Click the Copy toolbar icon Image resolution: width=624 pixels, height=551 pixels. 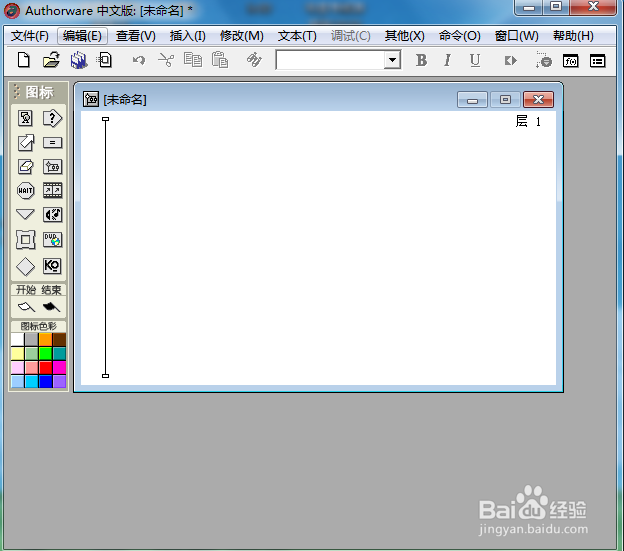pyautogui.click(x=193, y=60)
